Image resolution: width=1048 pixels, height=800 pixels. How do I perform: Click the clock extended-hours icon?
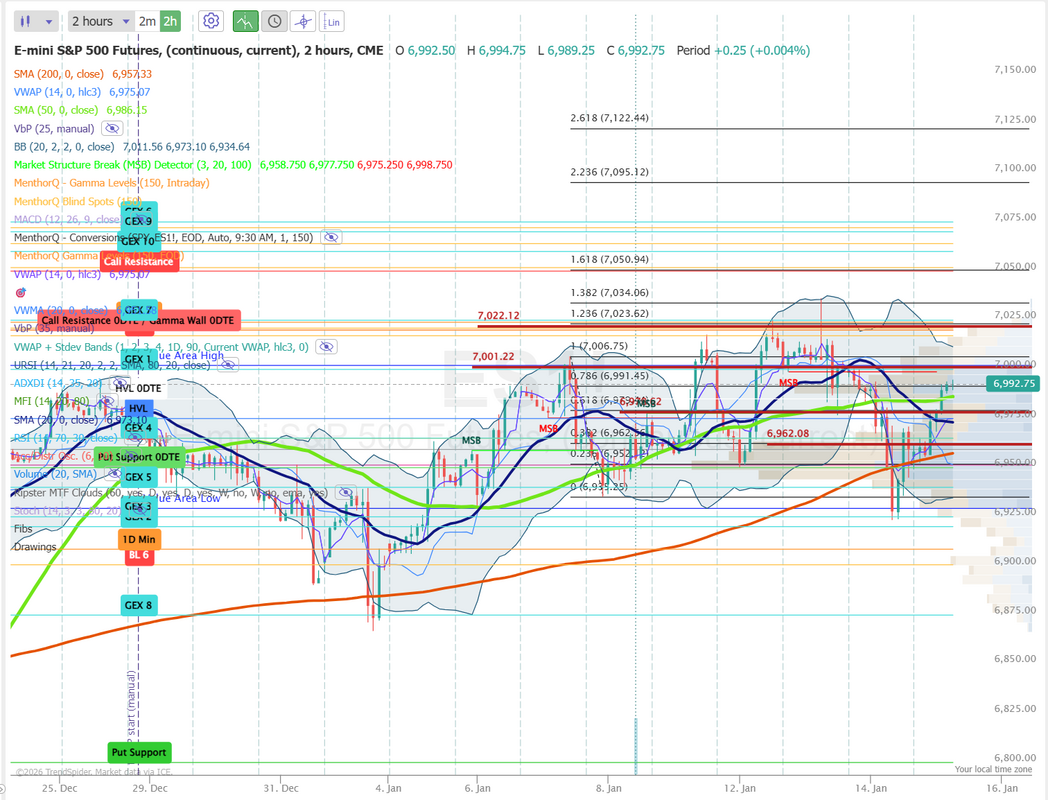tap(274, 21)
